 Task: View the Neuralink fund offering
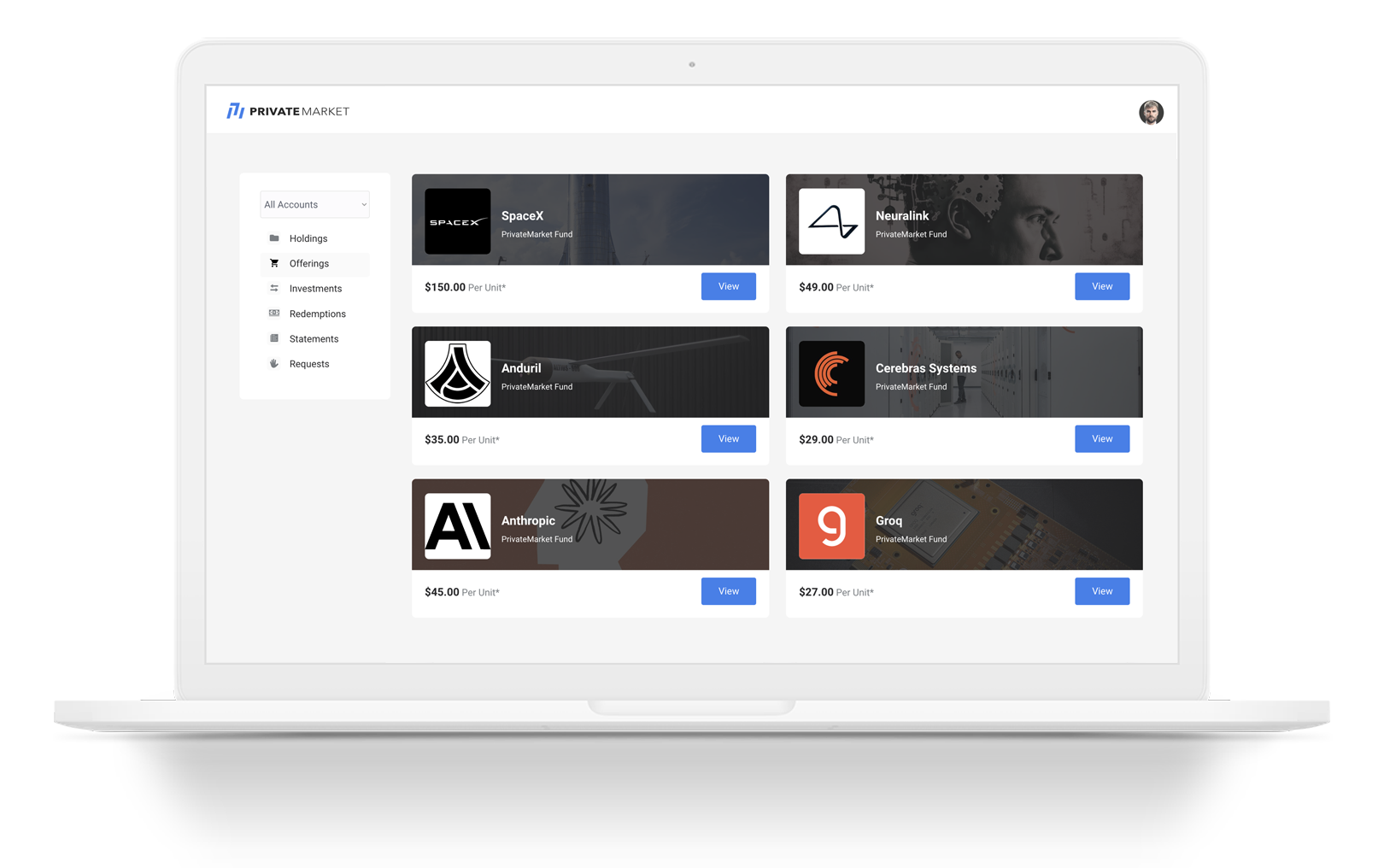click(x=1102, y=286)
